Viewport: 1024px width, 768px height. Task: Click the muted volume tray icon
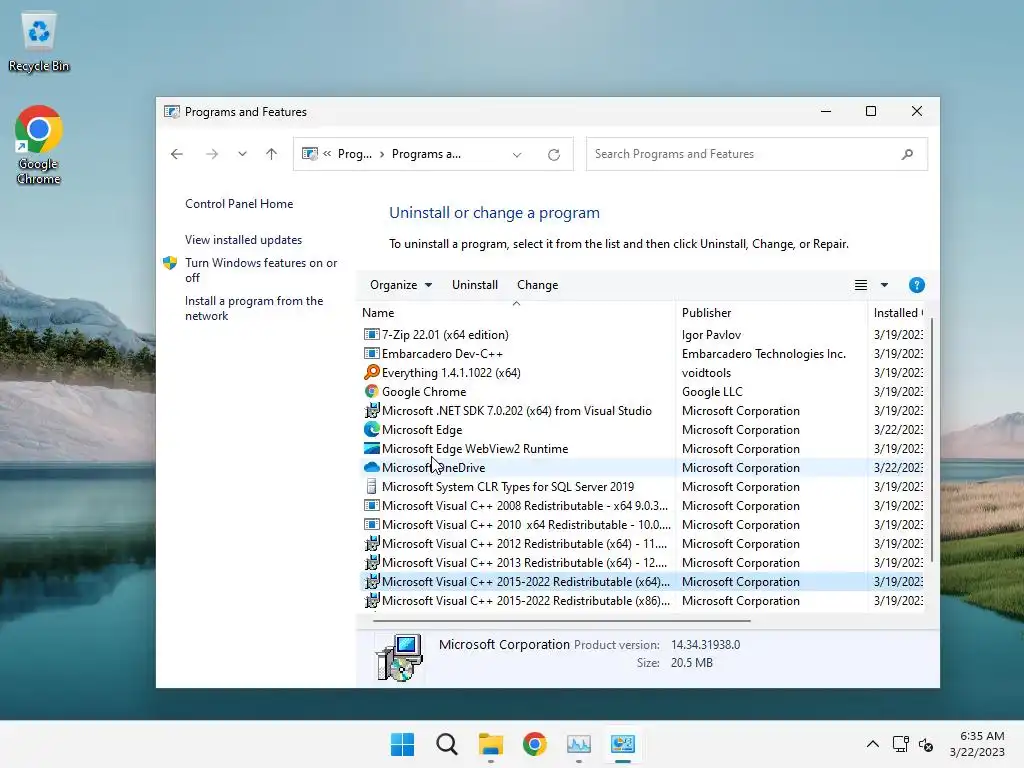pos(926,744)
